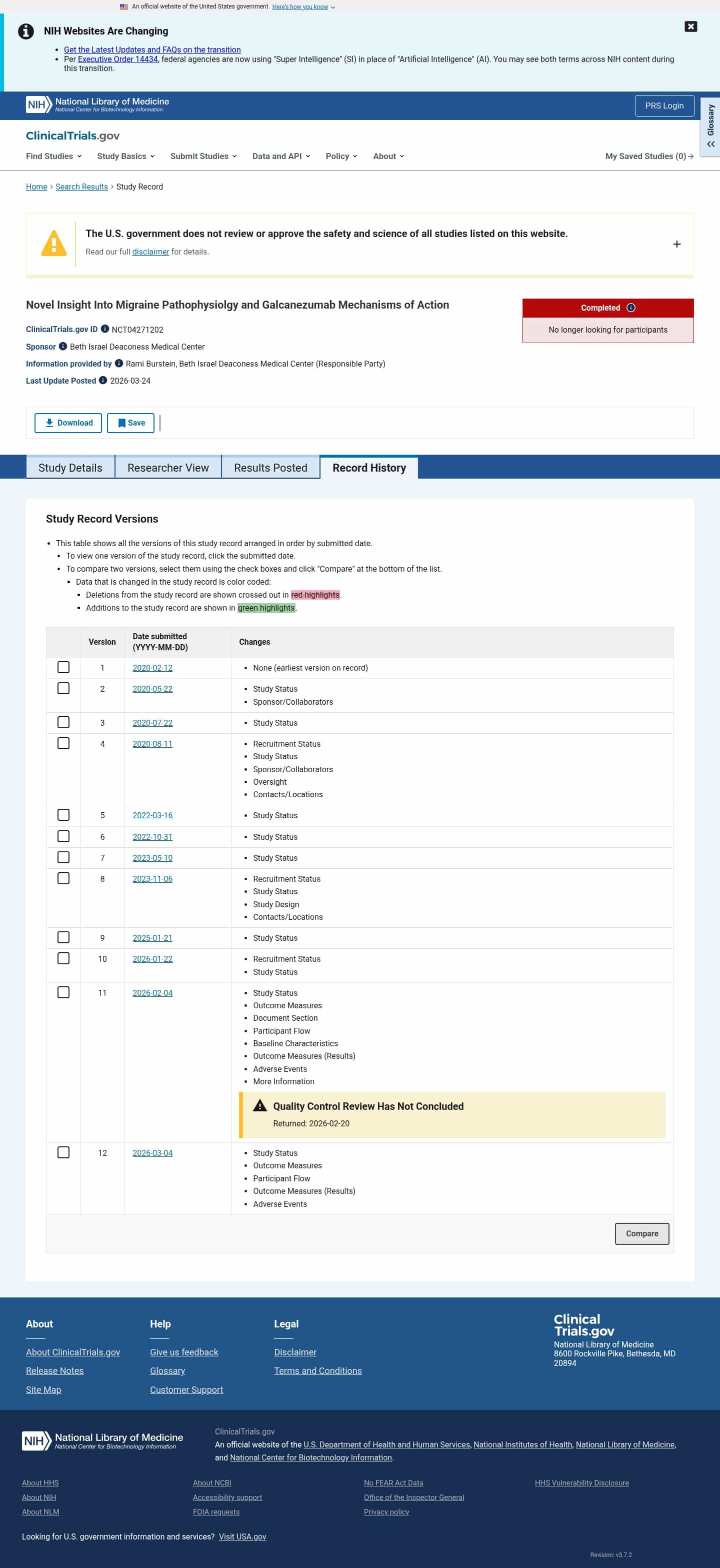720x1568 pixels.
Task: Select the checkbox for version 1
Action: pyautogui.click(x=63, y=667)
